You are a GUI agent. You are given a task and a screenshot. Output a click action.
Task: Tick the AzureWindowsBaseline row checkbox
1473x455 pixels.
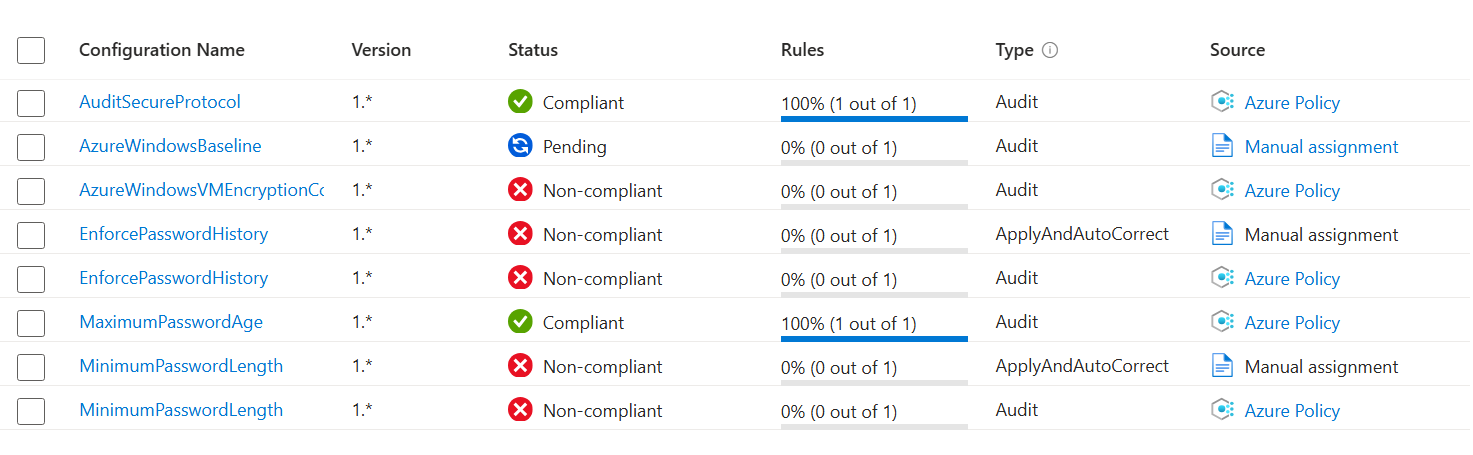pos(31,146)
